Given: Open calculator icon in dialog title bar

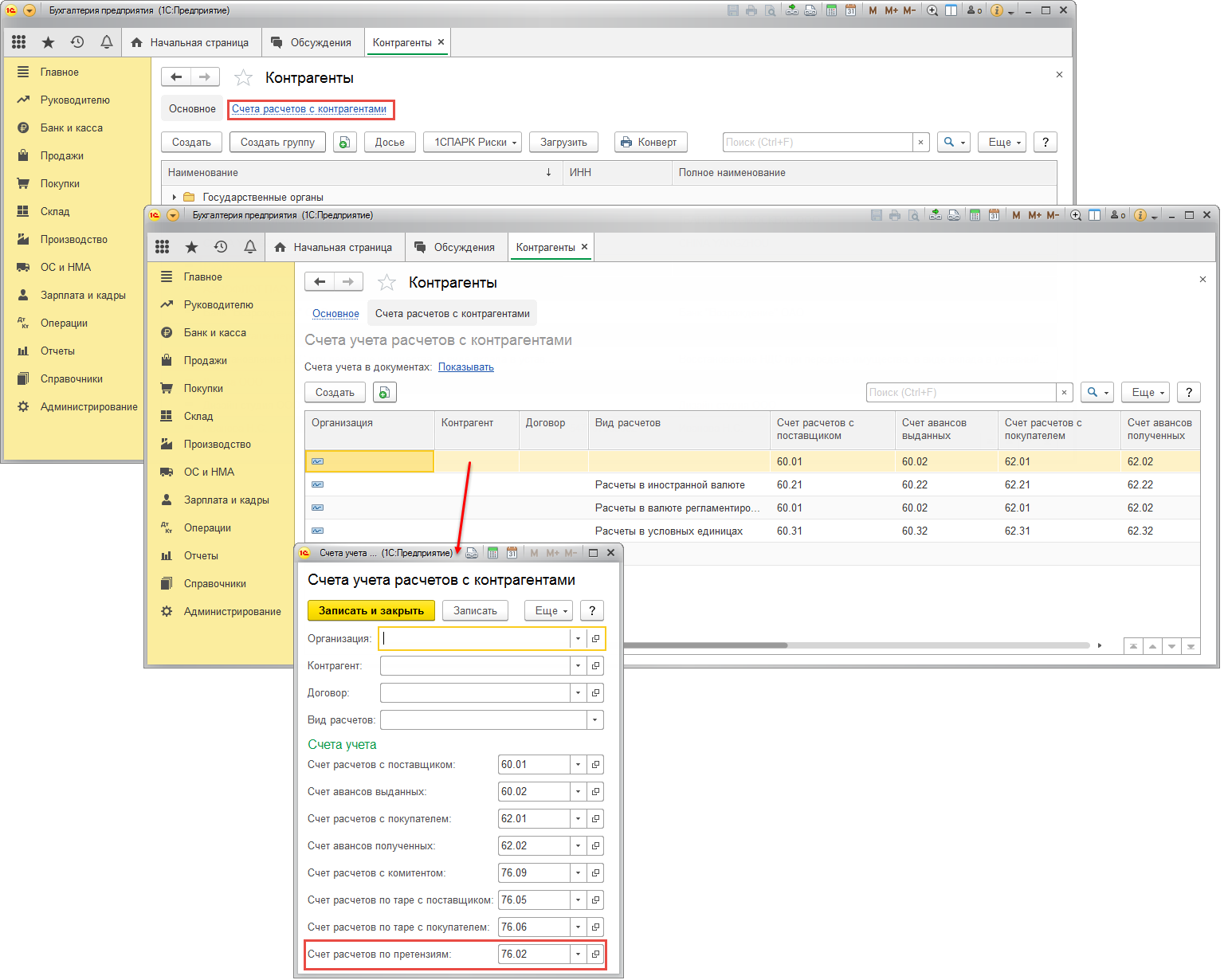Looking at the screenshot, I should (492, 552).
